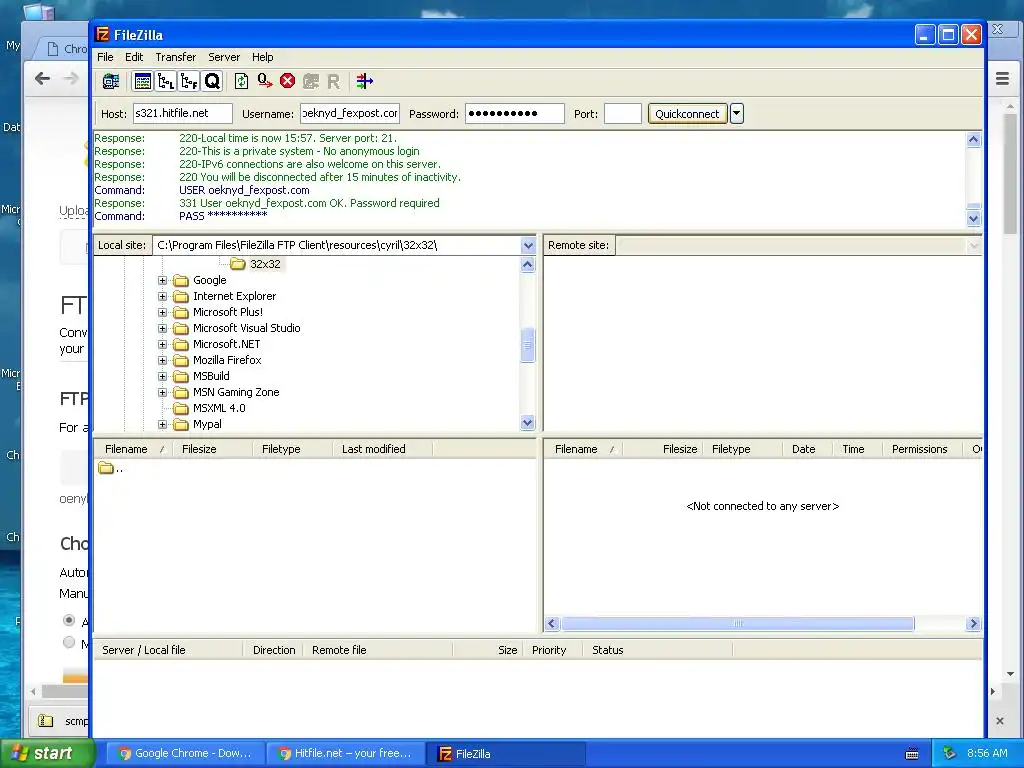1024x768 pixels.
Task: Click red Cancel current operation icon
Action: point(287,81)
